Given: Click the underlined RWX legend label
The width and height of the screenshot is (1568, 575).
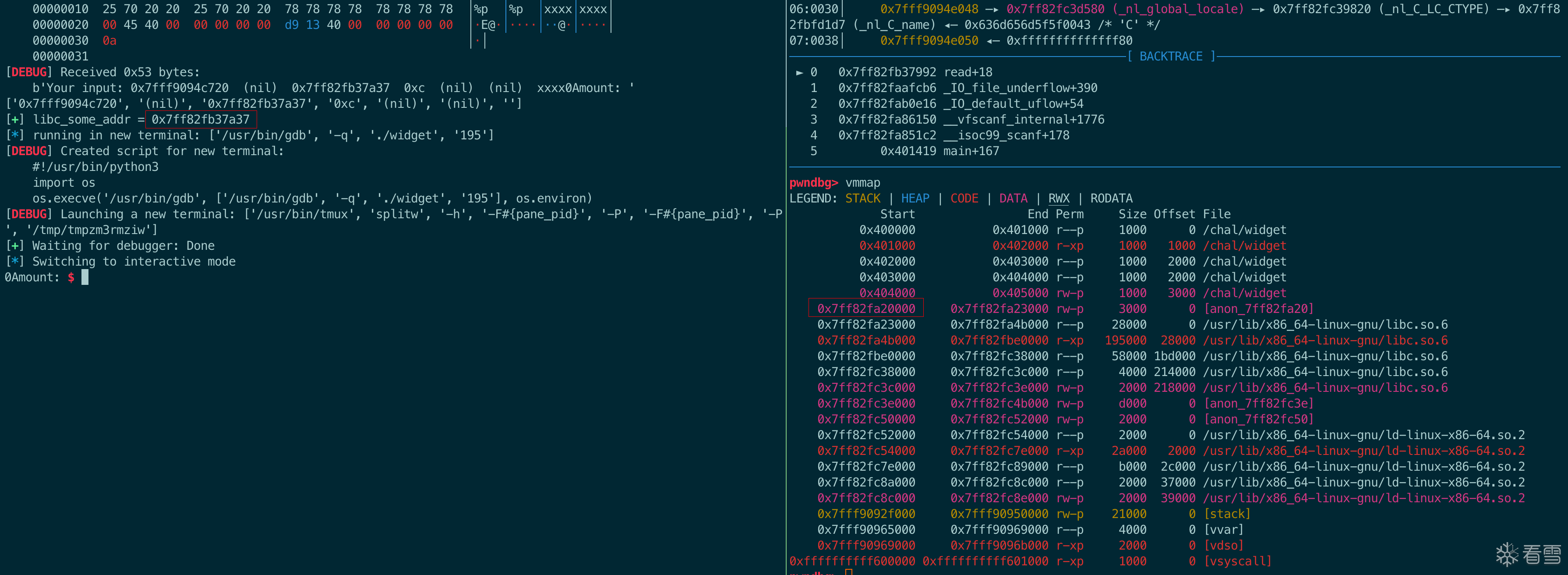Looking at the screenshot, I should [x=1059, y=199].
